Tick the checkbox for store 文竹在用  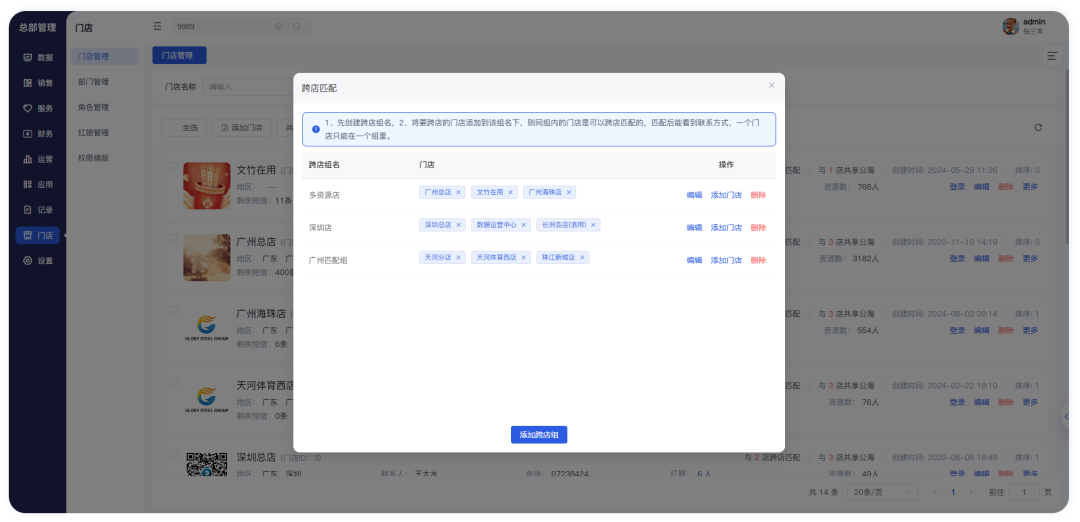point(174,166)
